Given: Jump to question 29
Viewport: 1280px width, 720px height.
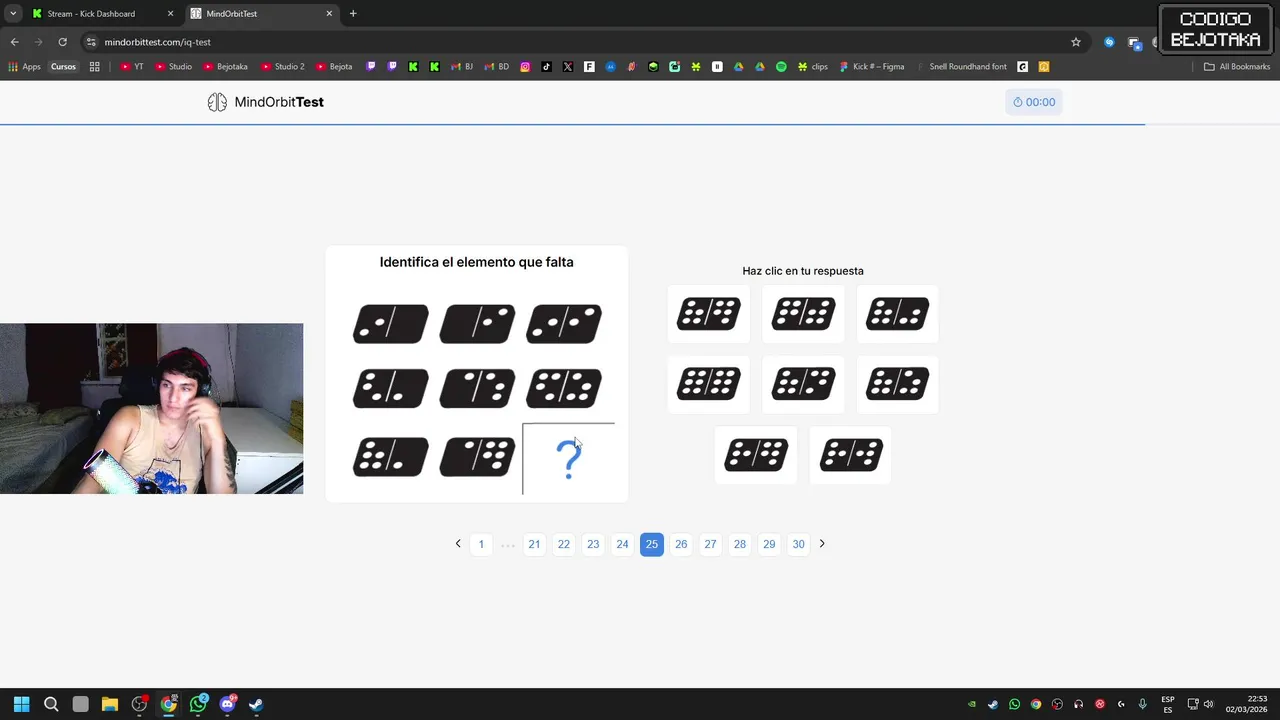Looking at the screenshot, I should (769, 544).
